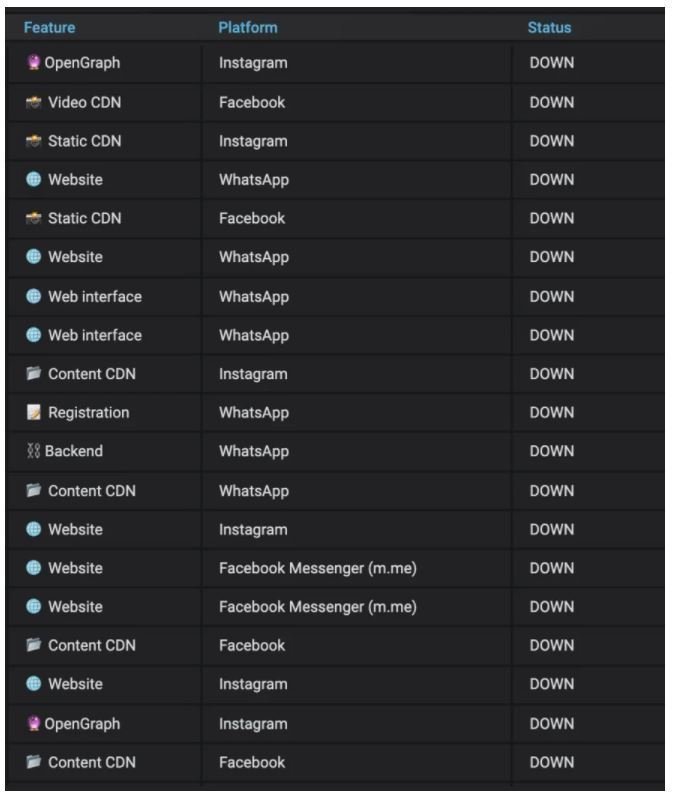
Task: Click DOWN status in the Backend row
Action: click(x=552, y=451)
